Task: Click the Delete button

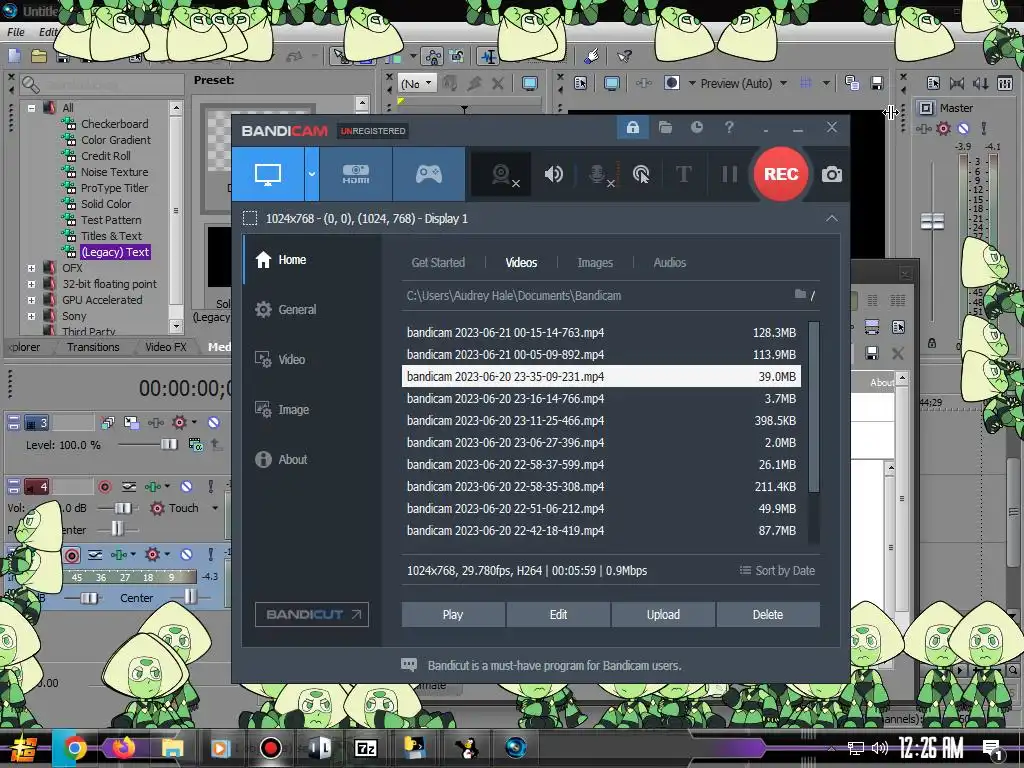Action: point(767,615)
